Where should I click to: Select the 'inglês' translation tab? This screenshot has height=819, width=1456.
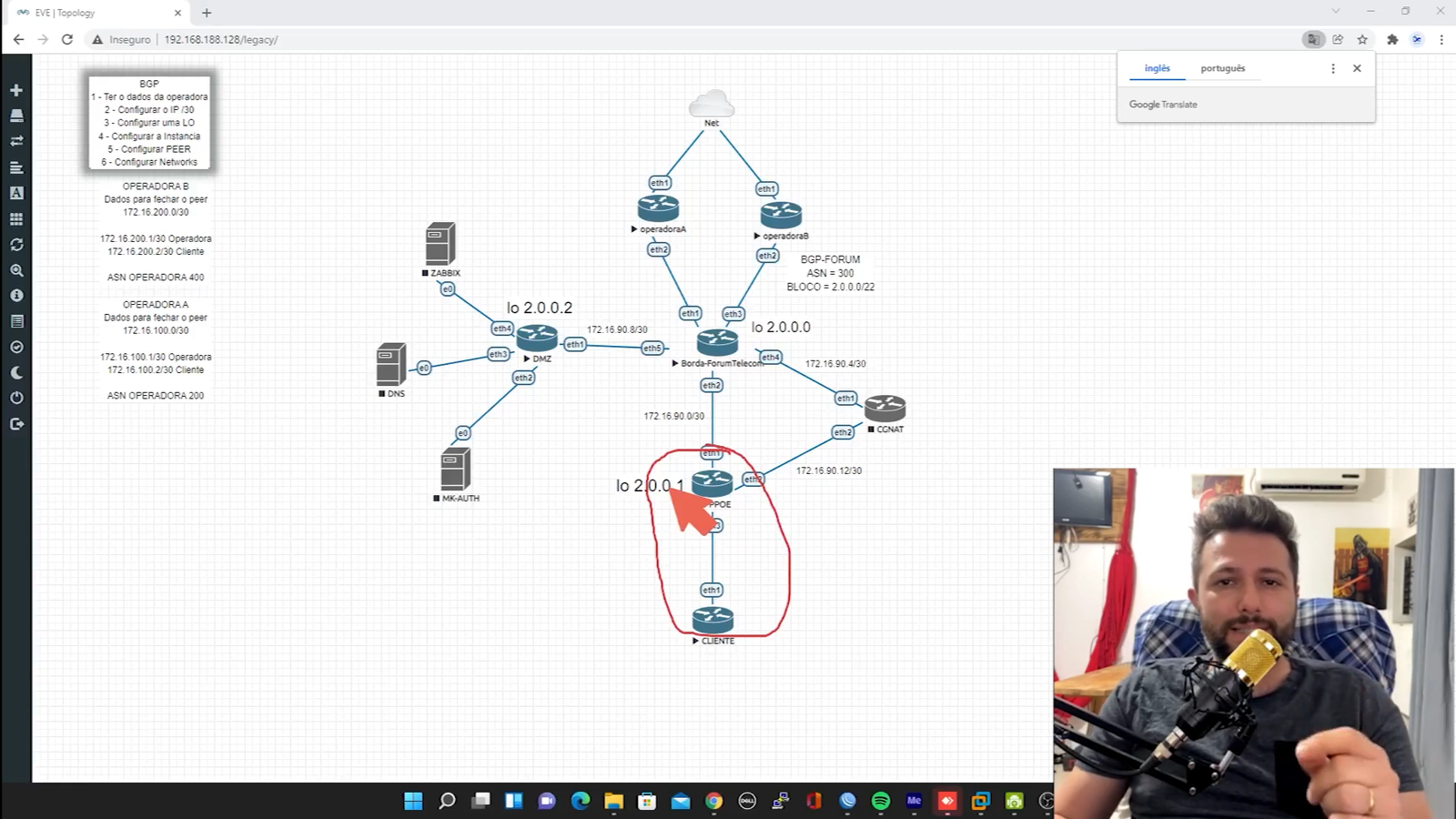pyautogui.click(x=1157, y=68)
